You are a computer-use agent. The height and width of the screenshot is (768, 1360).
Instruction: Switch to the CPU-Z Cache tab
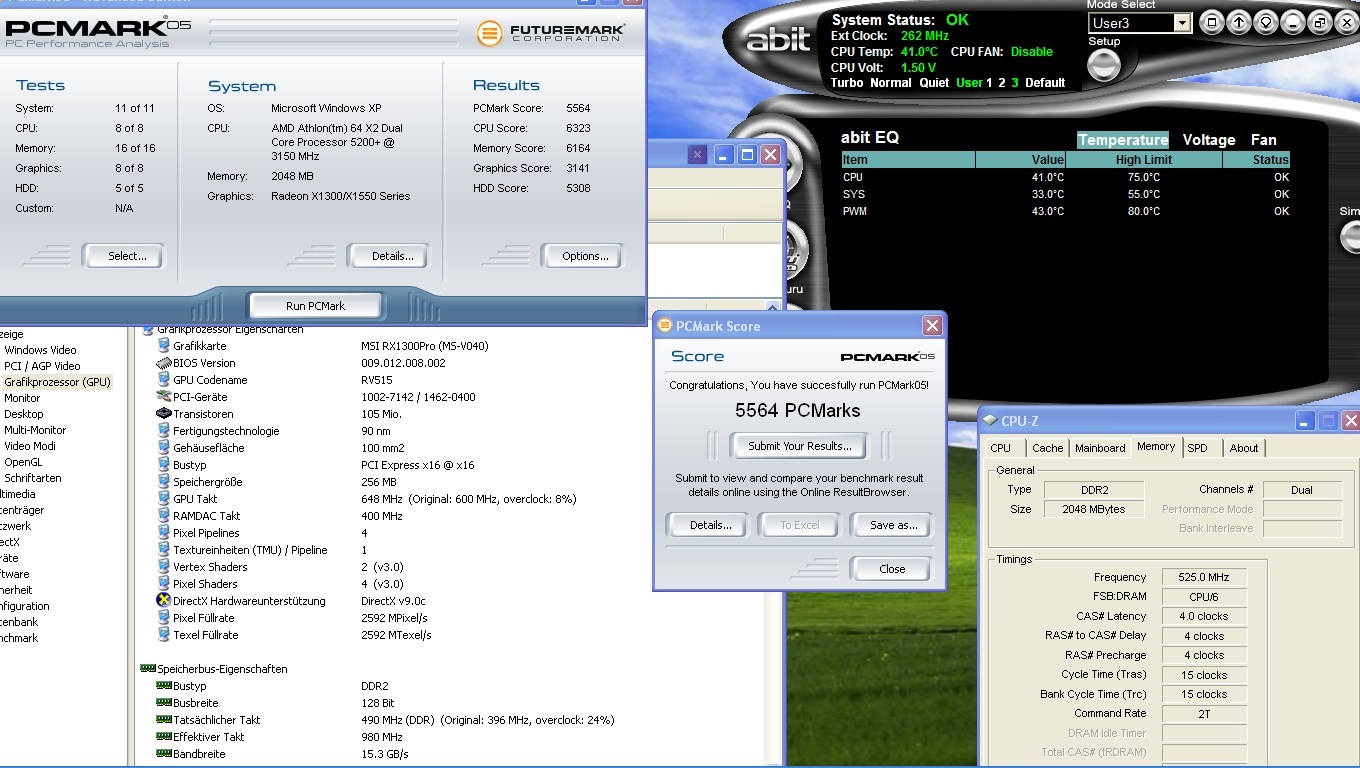coord(1048,448)
